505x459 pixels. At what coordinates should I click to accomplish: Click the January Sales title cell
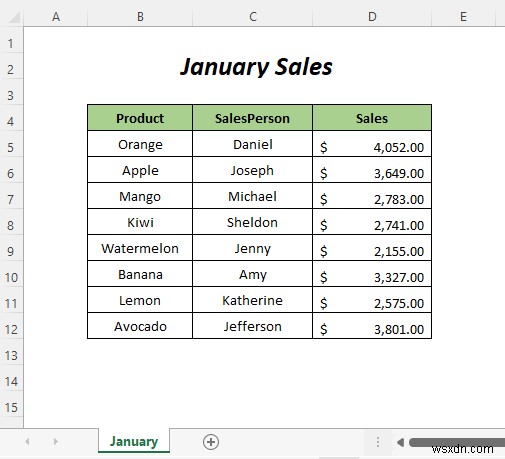point(256,67)
